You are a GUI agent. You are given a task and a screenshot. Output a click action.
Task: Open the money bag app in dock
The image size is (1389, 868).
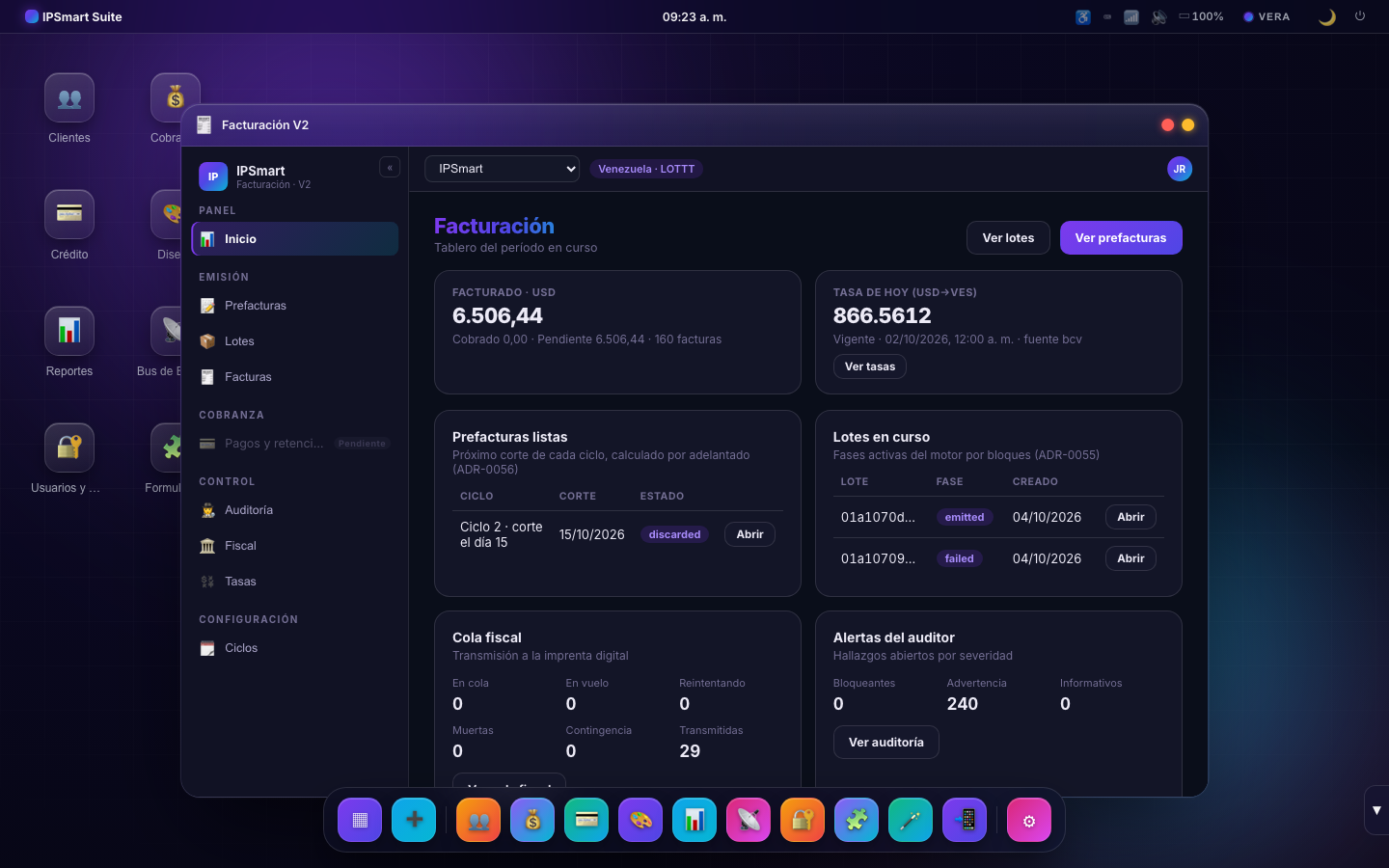click(532, 820)
